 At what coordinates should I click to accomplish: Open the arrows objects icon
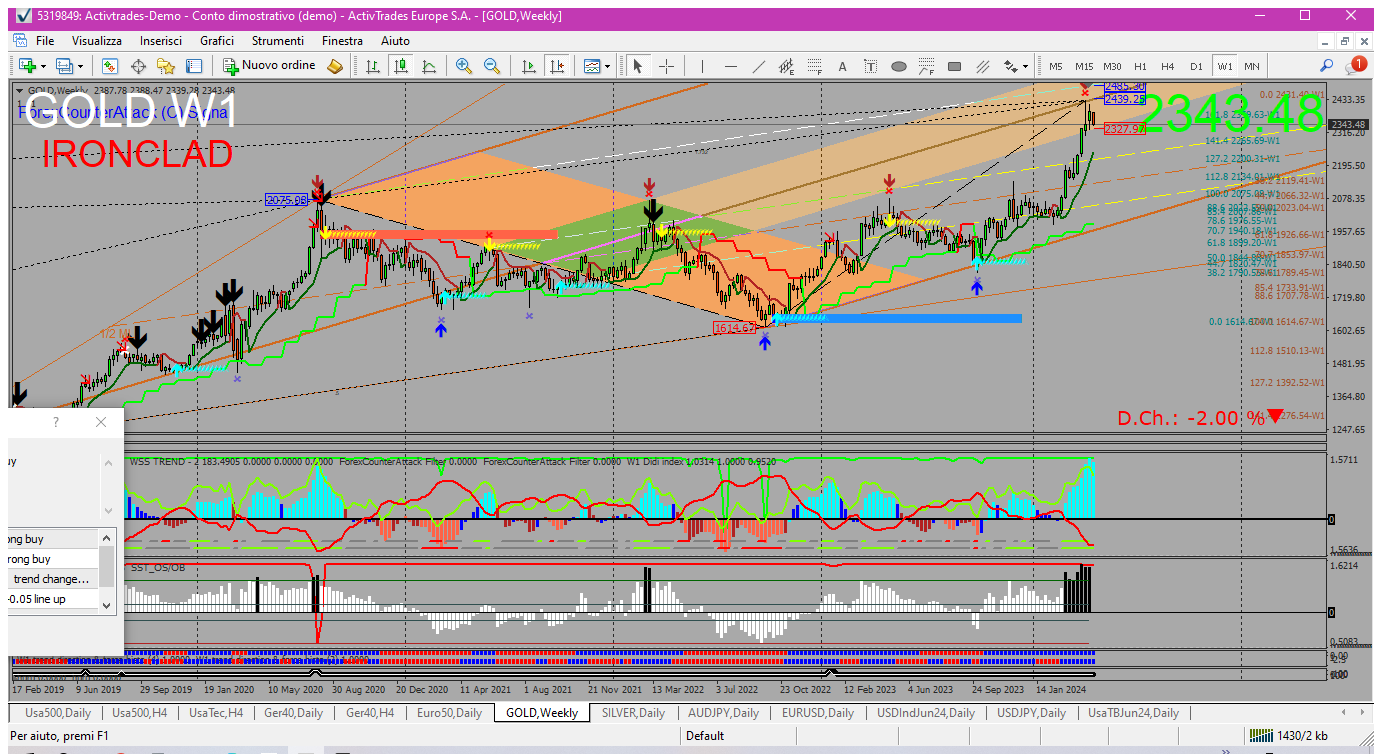click(x=1010, y=66)
